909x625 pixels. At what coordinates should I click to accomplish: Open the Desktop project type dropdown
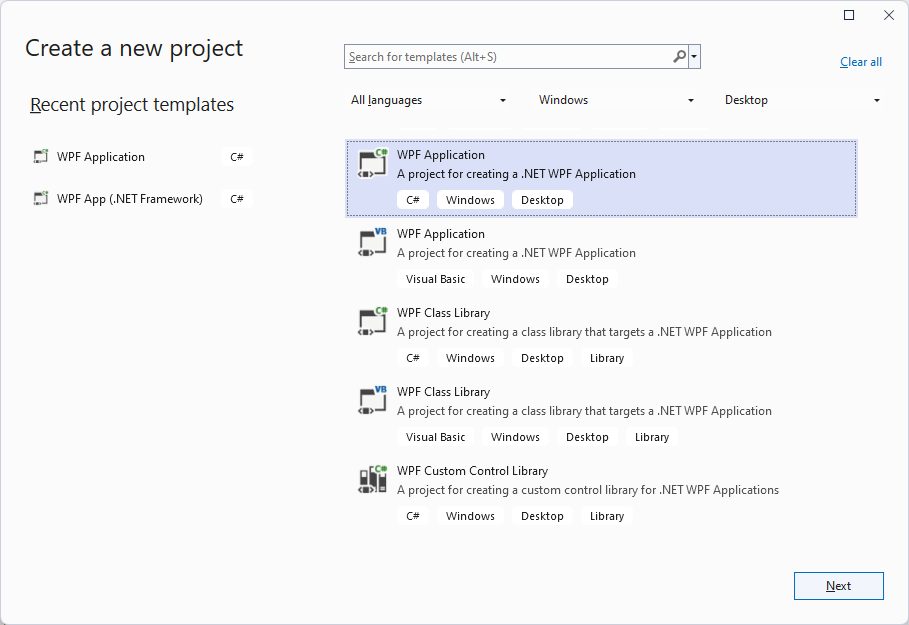[800, 100]
